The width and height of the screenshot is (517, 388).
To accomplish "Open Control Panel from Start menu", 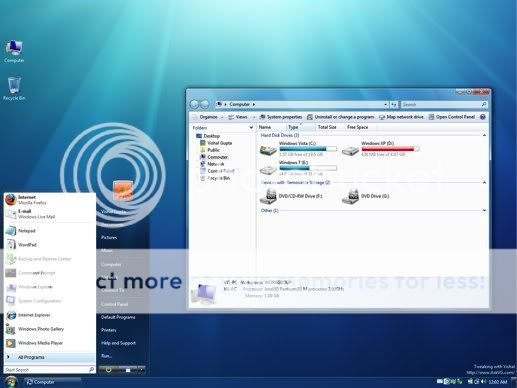I will click(114, 304).
